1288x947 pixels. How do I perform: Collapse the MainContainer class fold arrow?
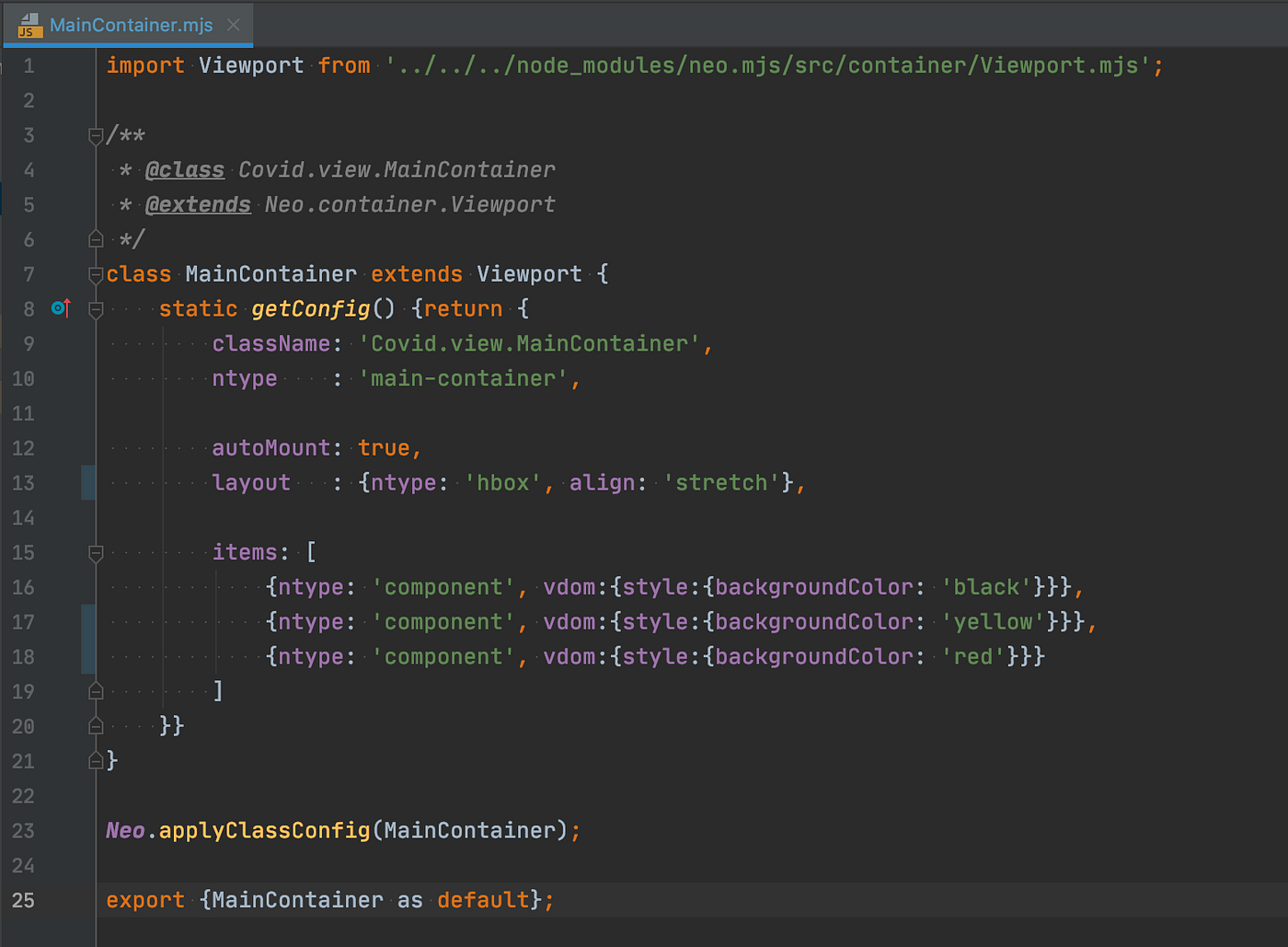pos(95,273)
